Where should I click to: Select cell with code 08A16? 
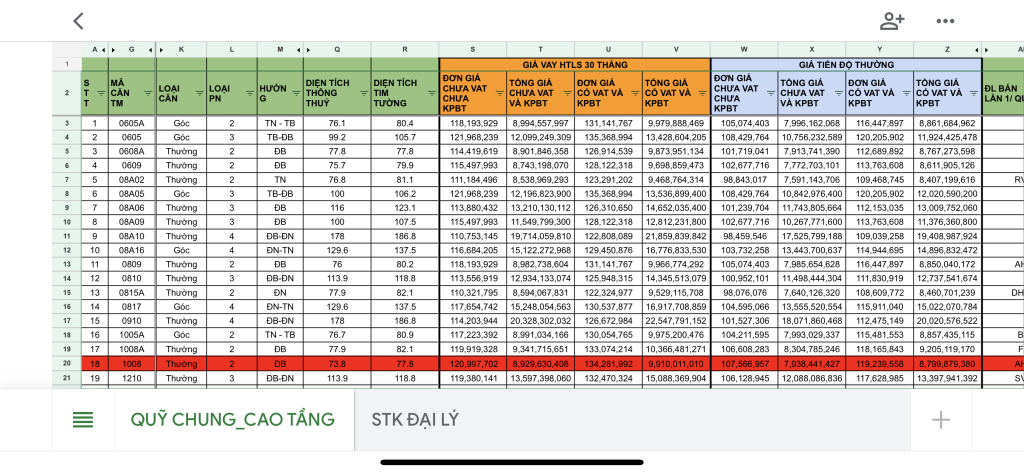(132, 250)
